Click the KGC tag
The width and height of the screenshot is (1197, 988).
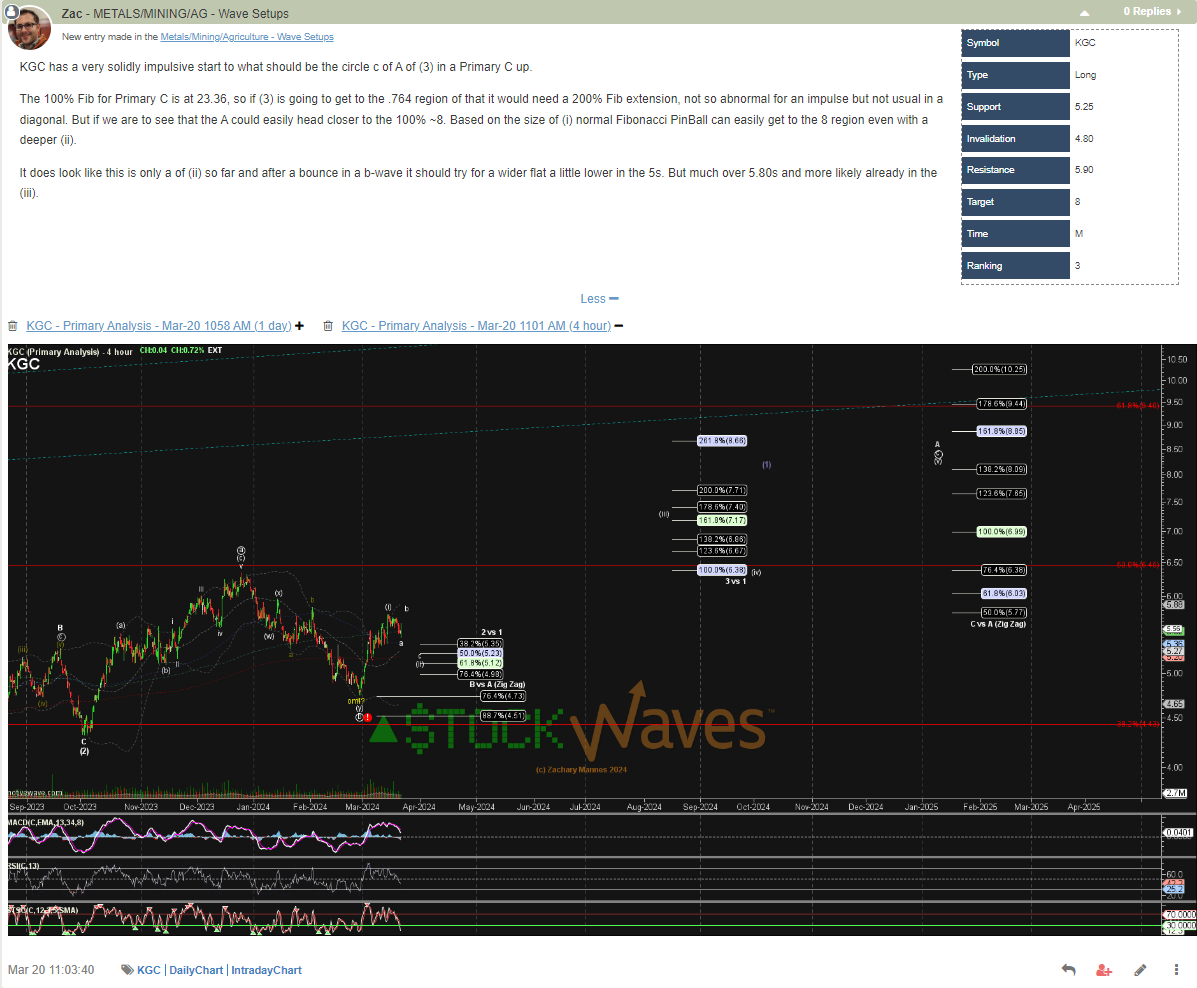click(148, 970)
